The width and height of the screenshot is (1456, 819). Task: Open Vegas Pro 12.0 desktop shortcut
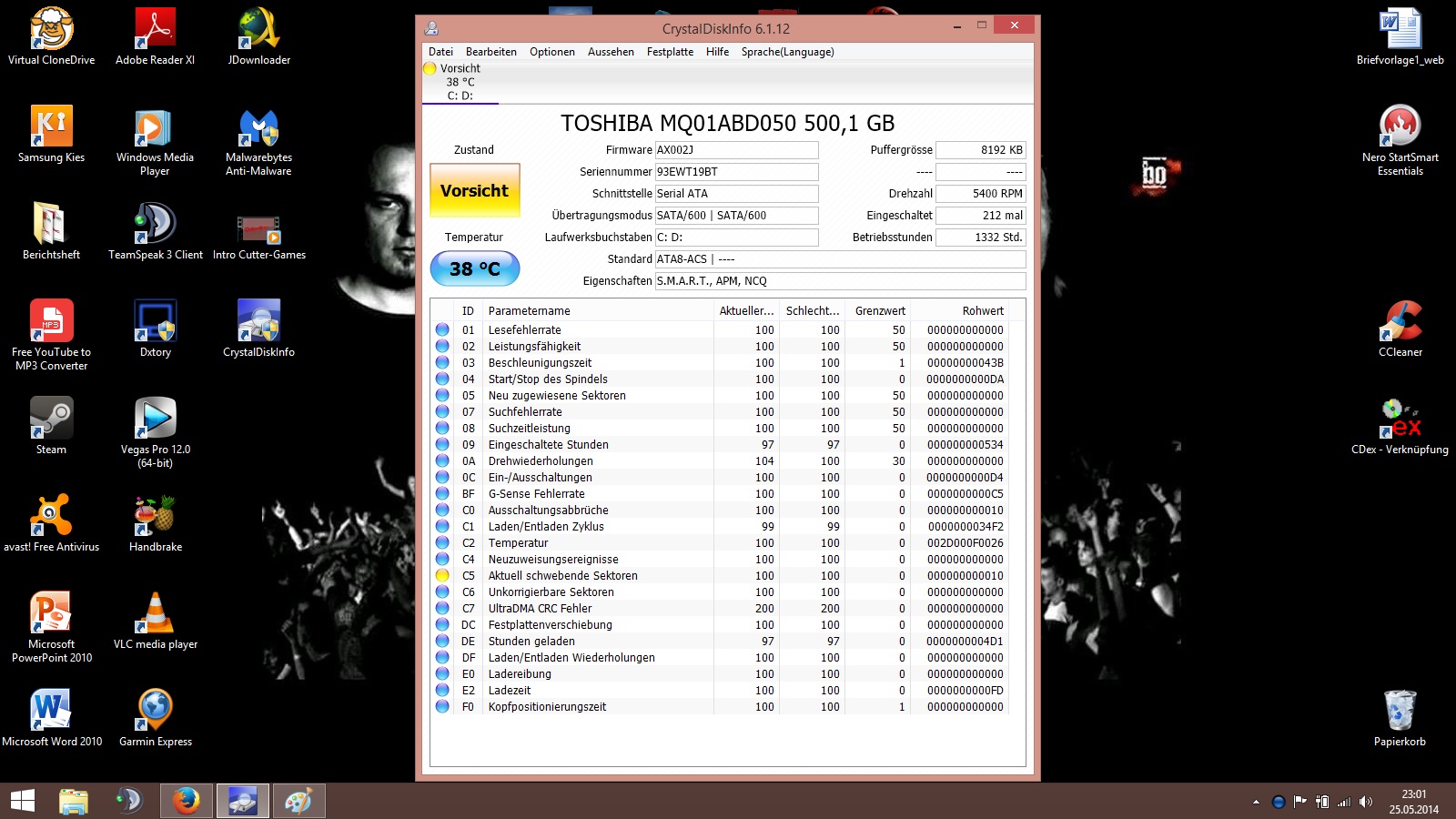(156, 433)
